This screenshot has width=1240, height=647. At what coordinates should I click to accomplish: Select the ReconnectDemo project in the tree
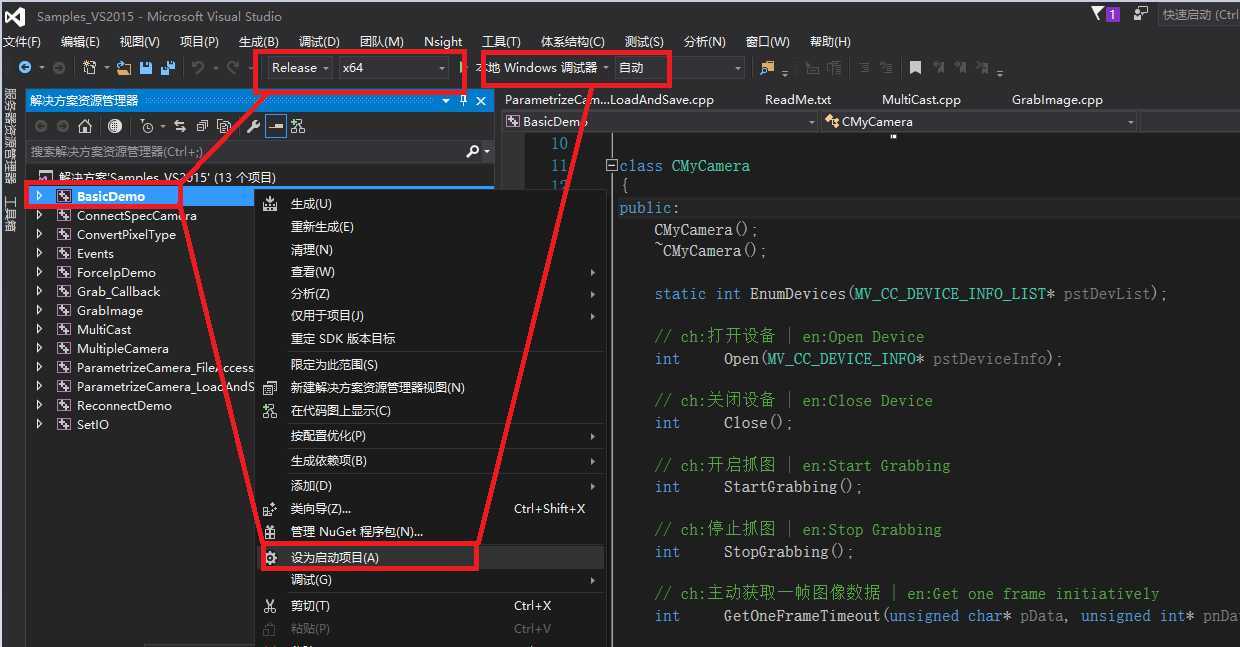[124, 406]
